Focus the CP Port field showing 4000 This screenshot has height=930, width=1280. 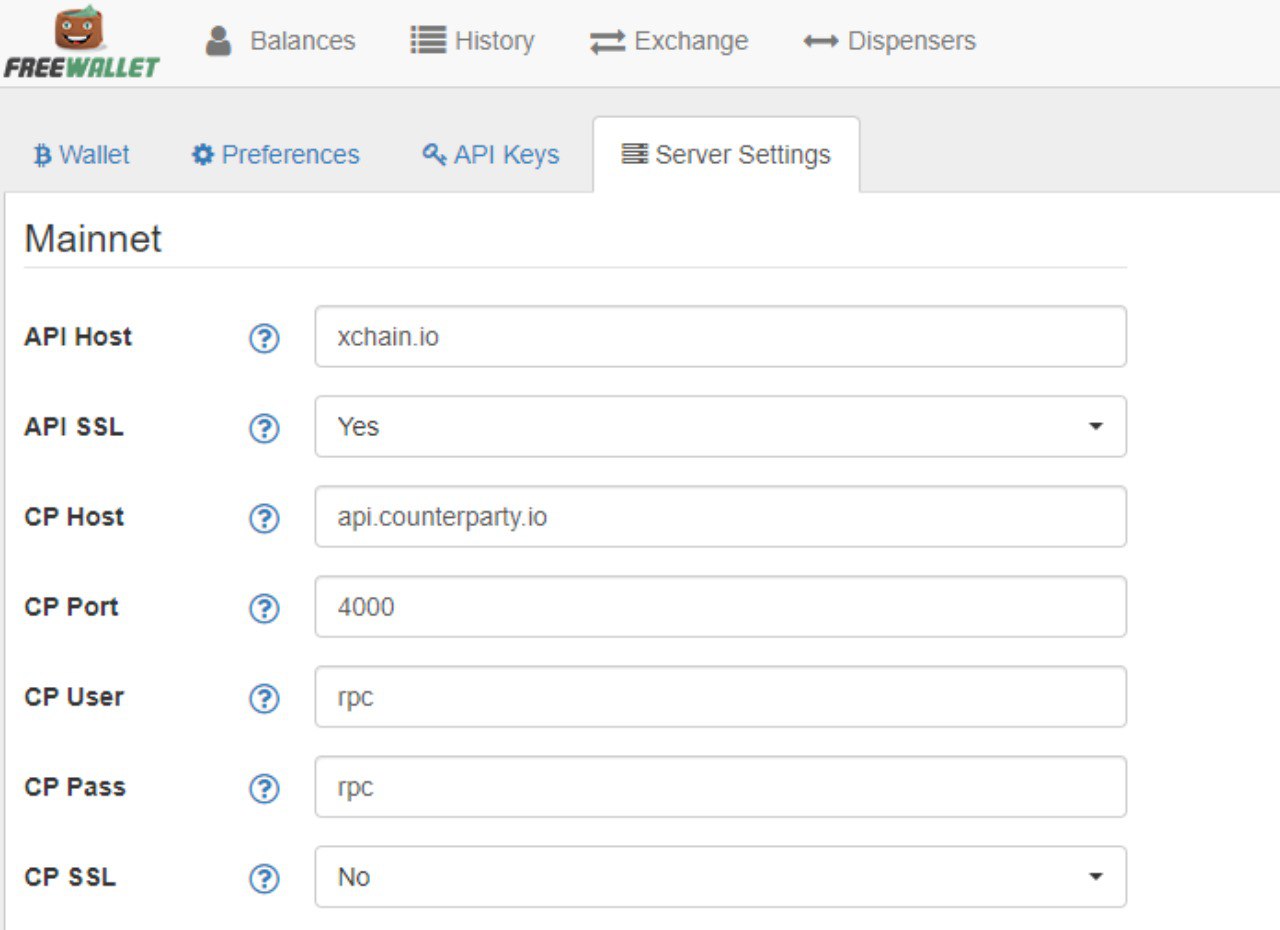[x=721, y=607]
